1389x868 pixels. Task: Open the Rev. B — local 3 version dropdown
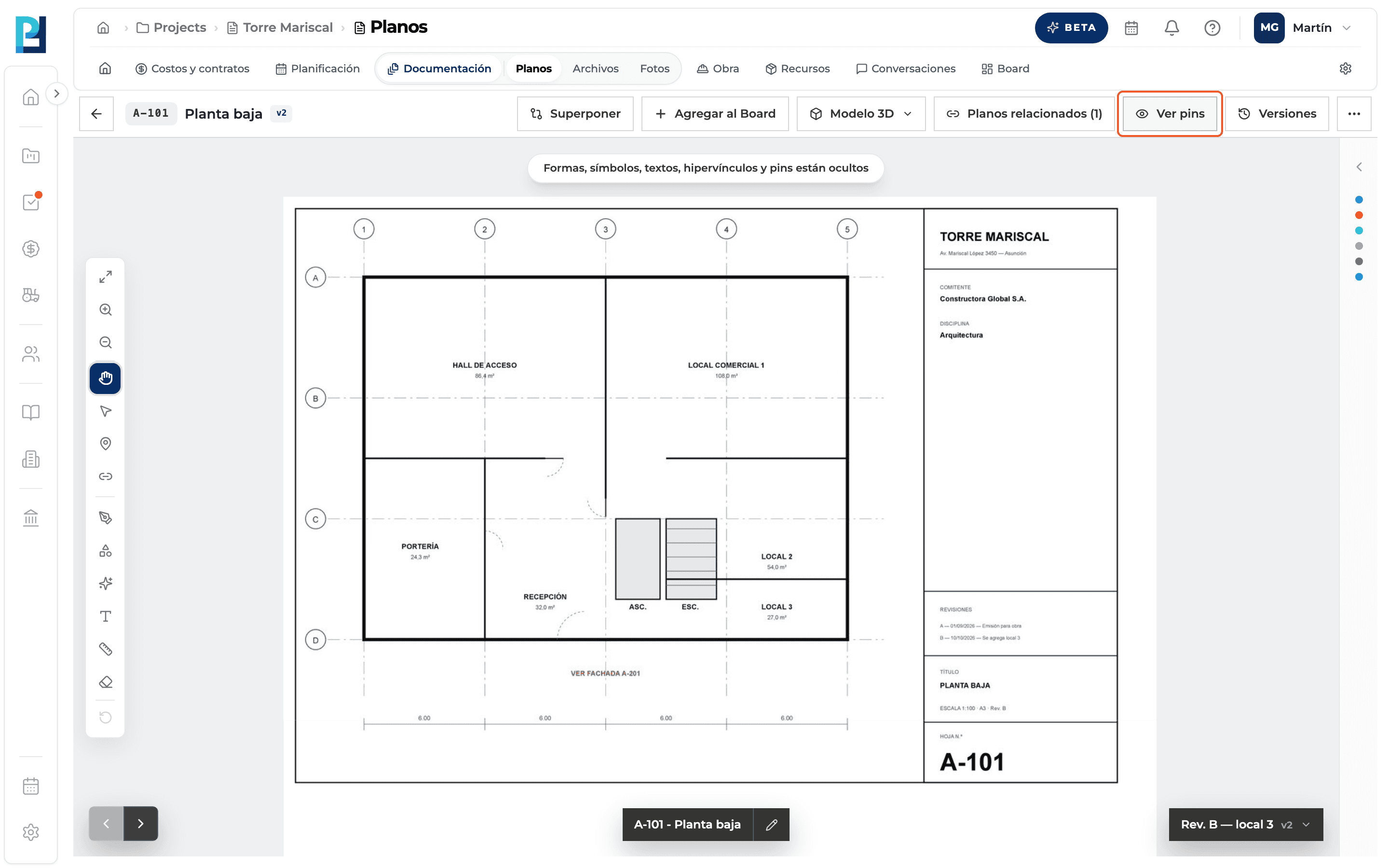coord(1245,825)
